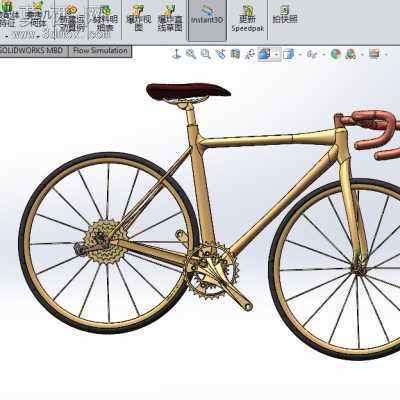Click View Settings monitor icon

click(x=374, y=54)
